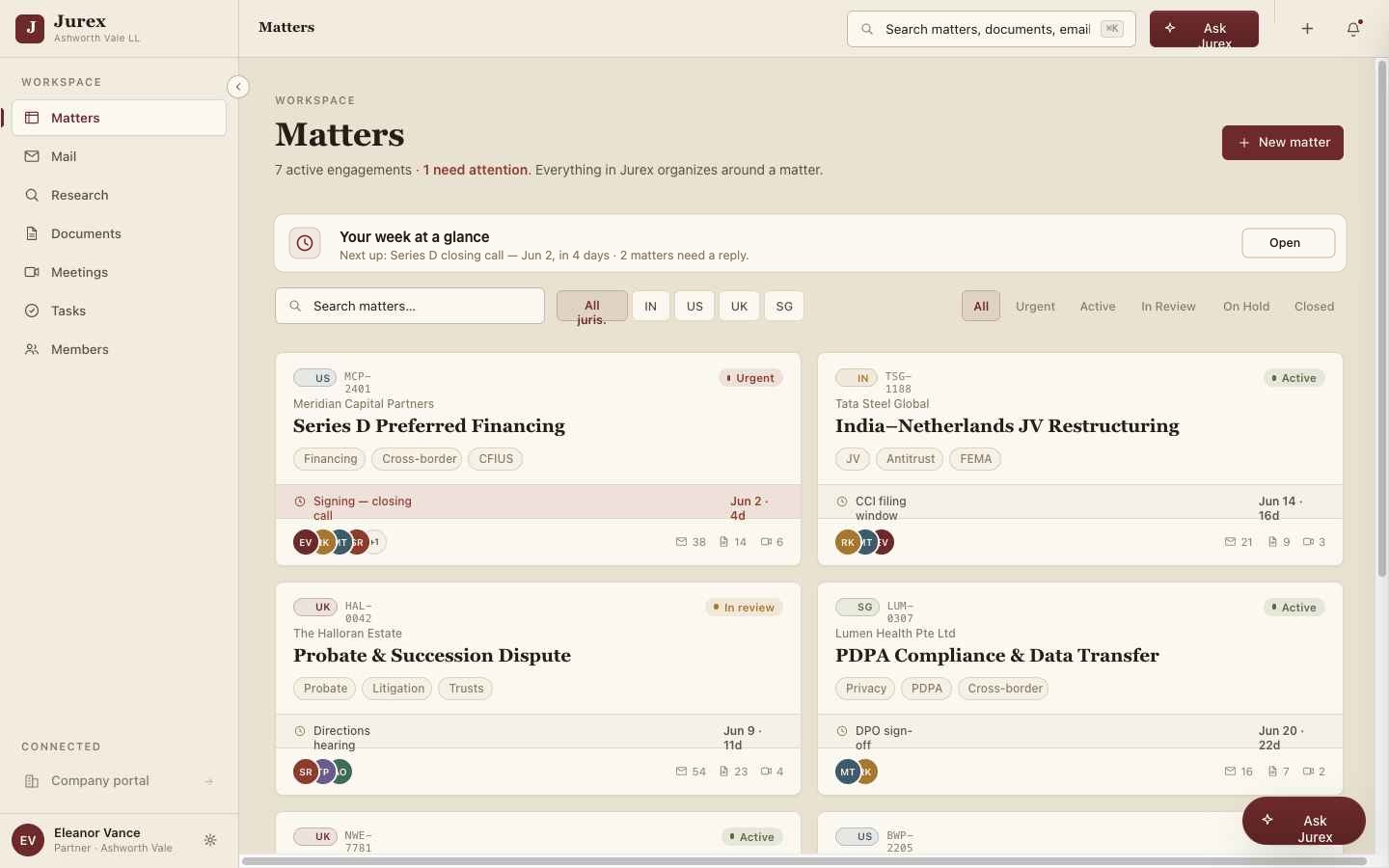Click top bar Ask Jurex button
This screenshot has width=1389, height=868.
point(1204,29)
